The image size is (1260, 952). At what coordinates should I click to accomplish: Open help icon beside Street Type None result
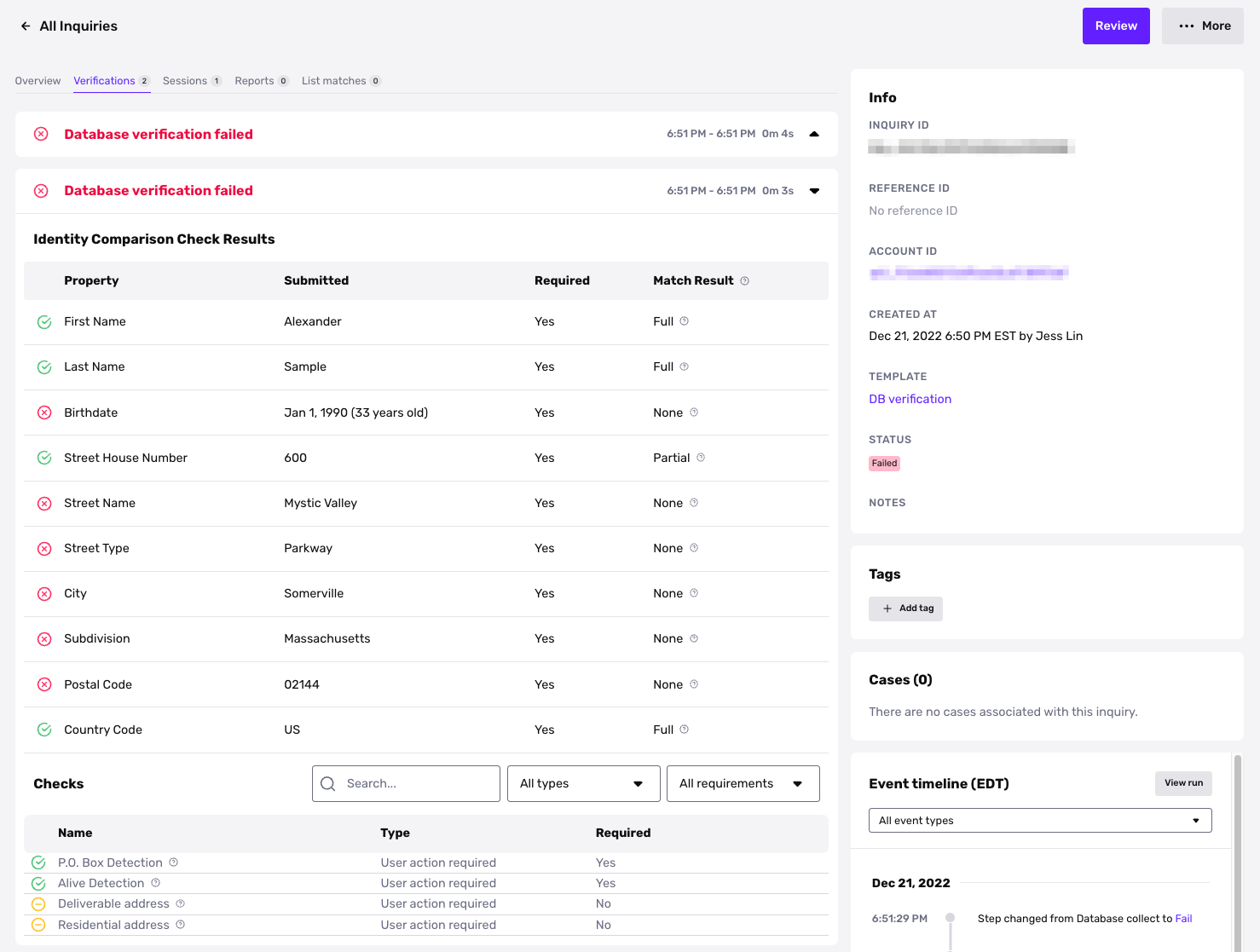coord(694,548)
